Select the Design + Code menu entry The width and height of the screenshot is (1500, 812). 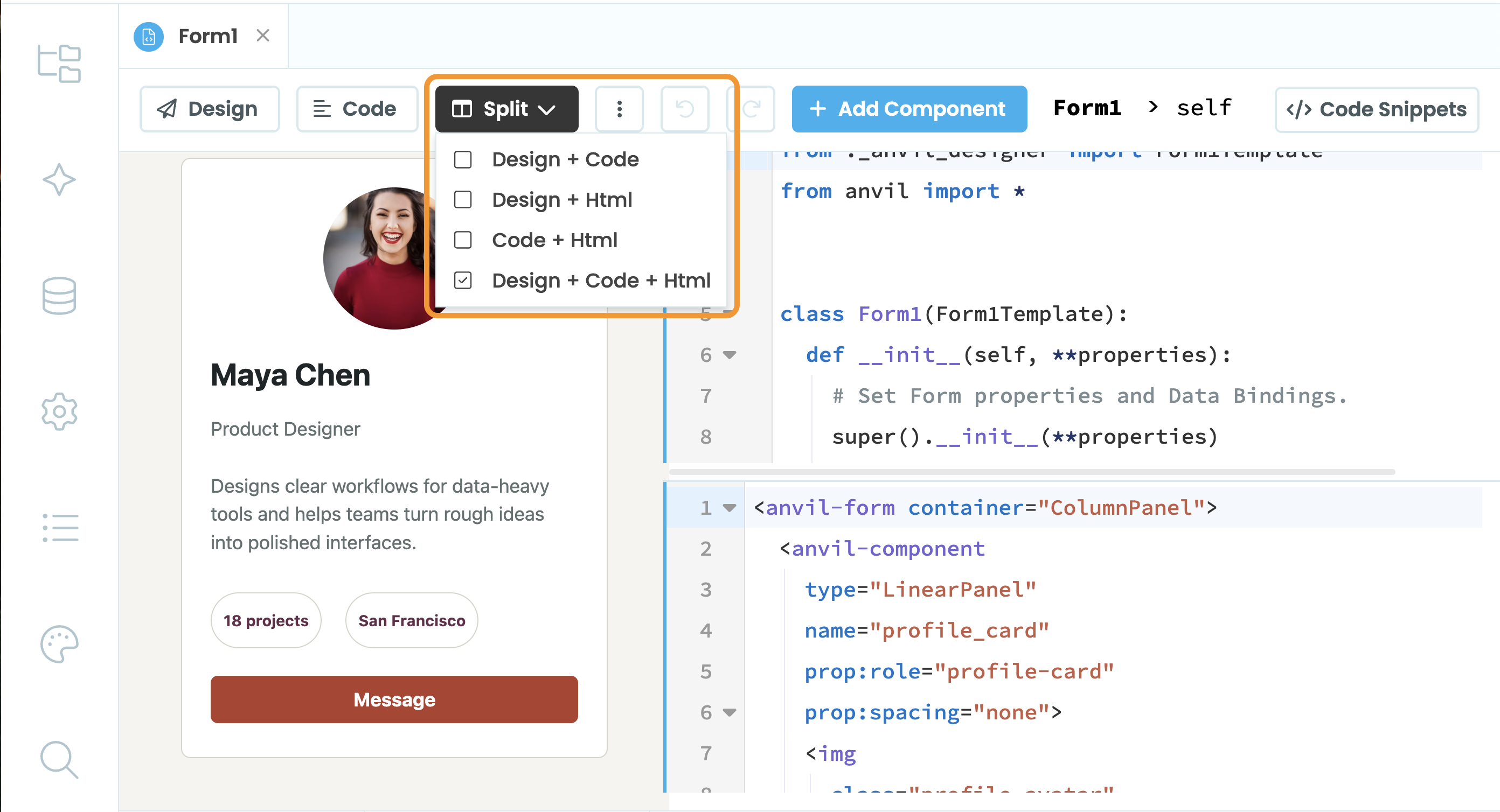tap(581, 159)
